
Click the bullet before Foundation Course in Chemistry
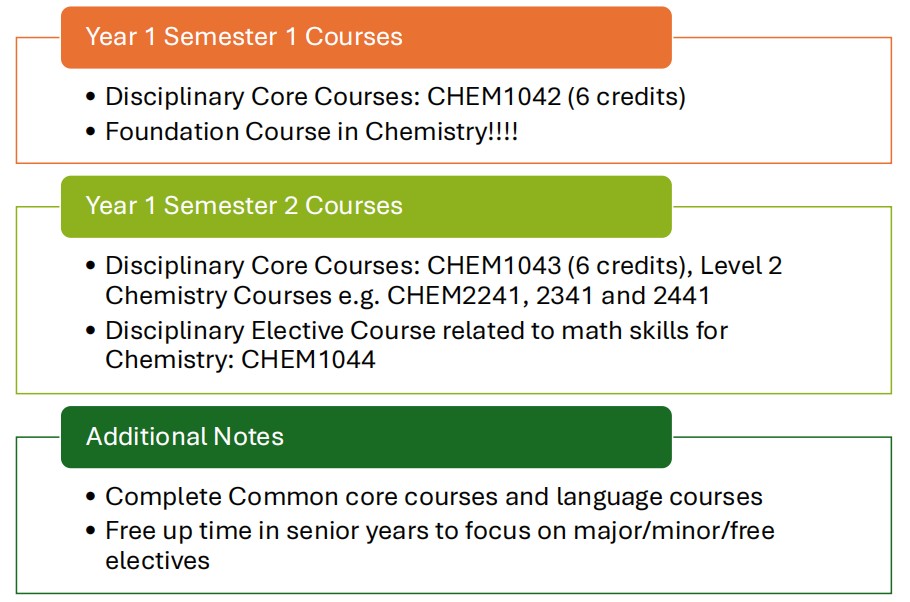click(x=92, y=133)
